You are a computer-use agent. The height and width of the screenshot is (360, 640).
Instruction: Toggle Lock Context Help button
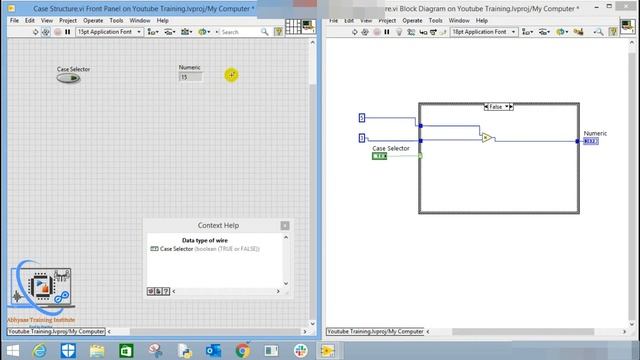click(x=158, y=291)
